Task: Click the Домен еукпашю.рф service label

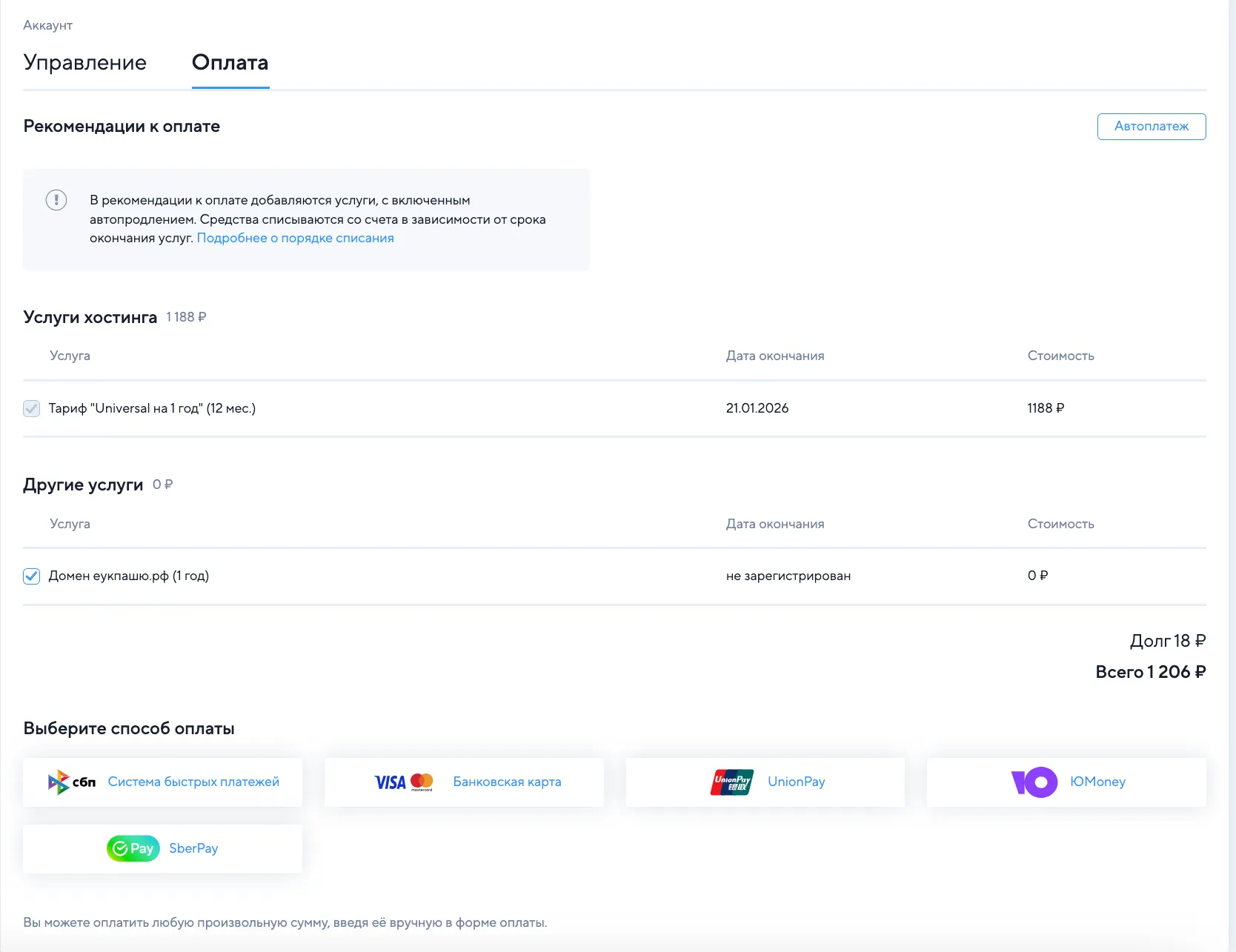Action: (129, 576)
